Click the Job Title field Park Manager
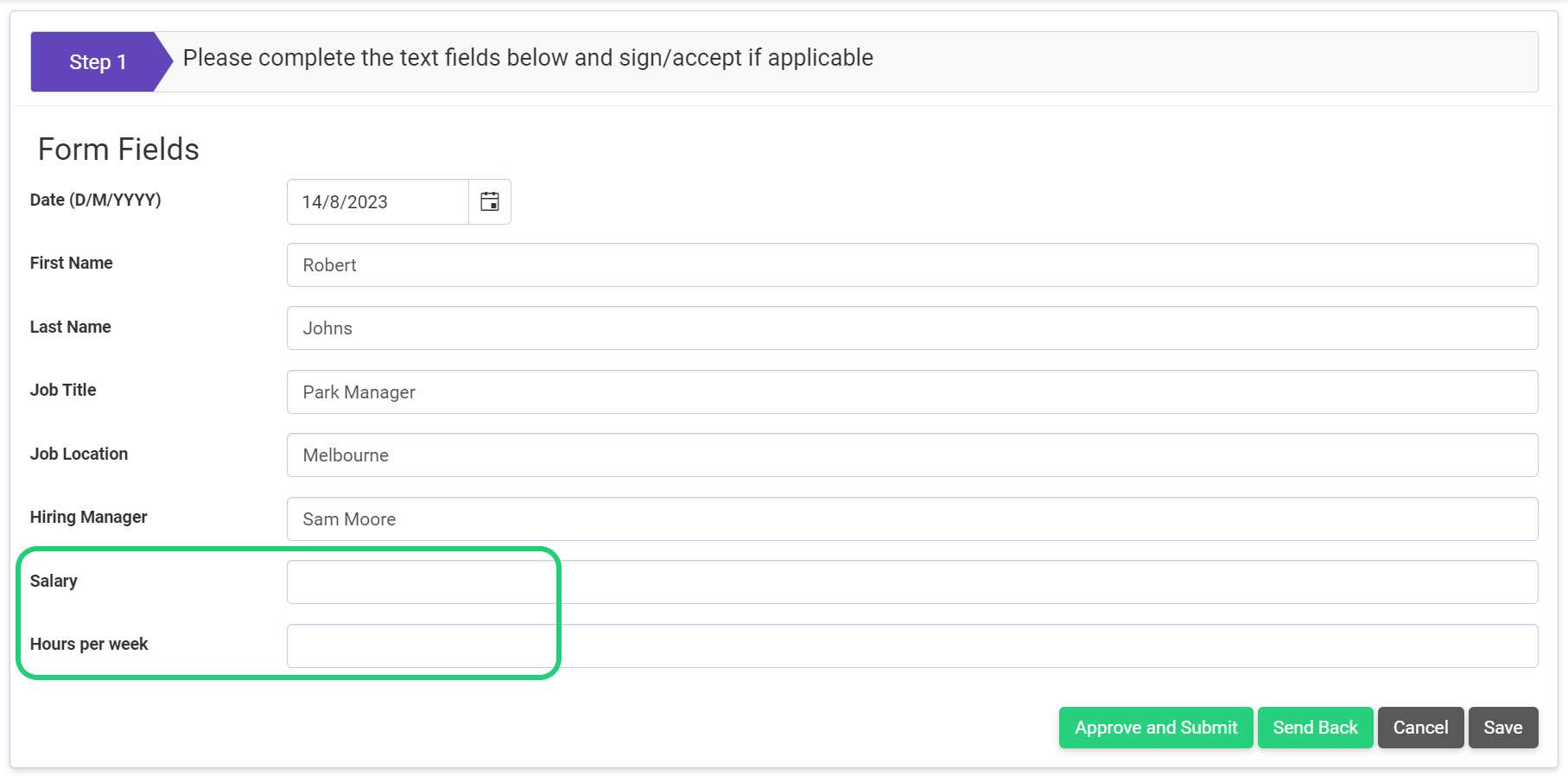1568x776 pixels. click(912, 391)
